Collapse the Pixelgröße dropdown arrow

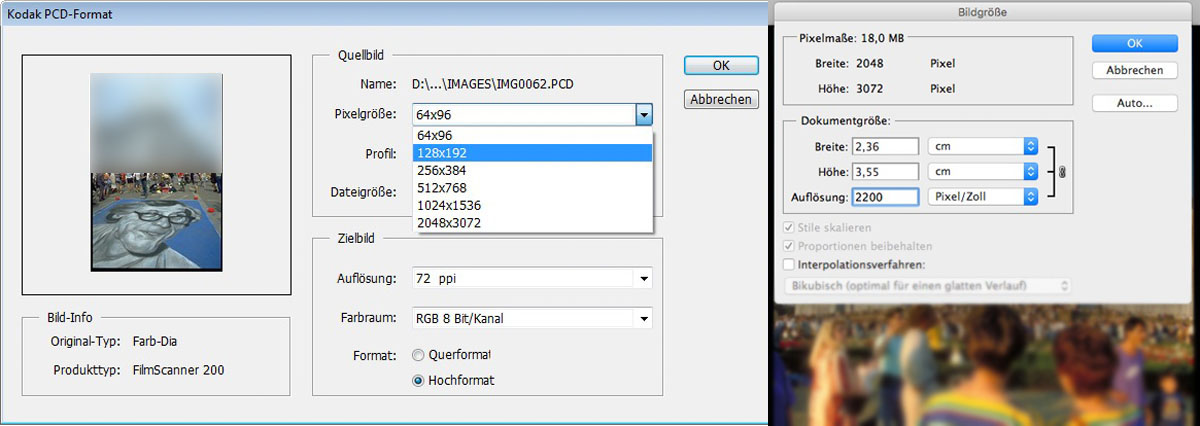point(644,114)
